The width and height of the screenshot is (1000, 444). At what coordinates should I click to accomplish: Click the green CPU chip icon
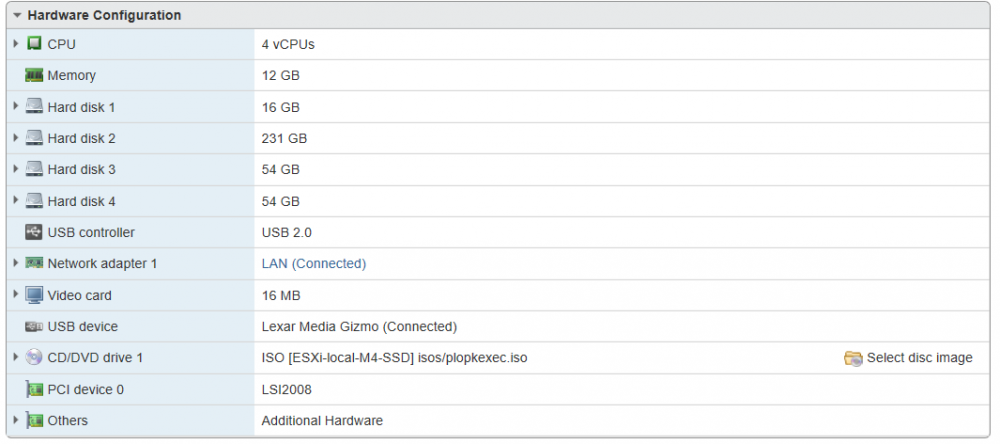(x=34, y=44)
